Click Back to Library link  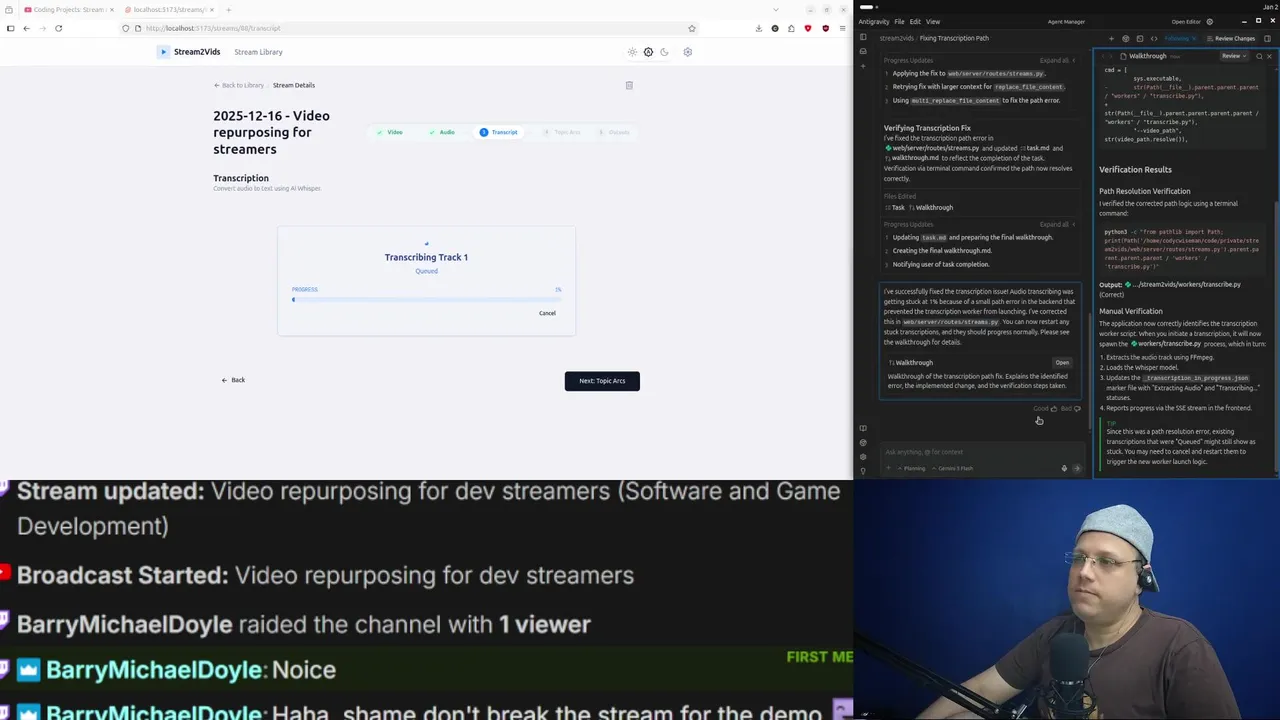point(239,85)
